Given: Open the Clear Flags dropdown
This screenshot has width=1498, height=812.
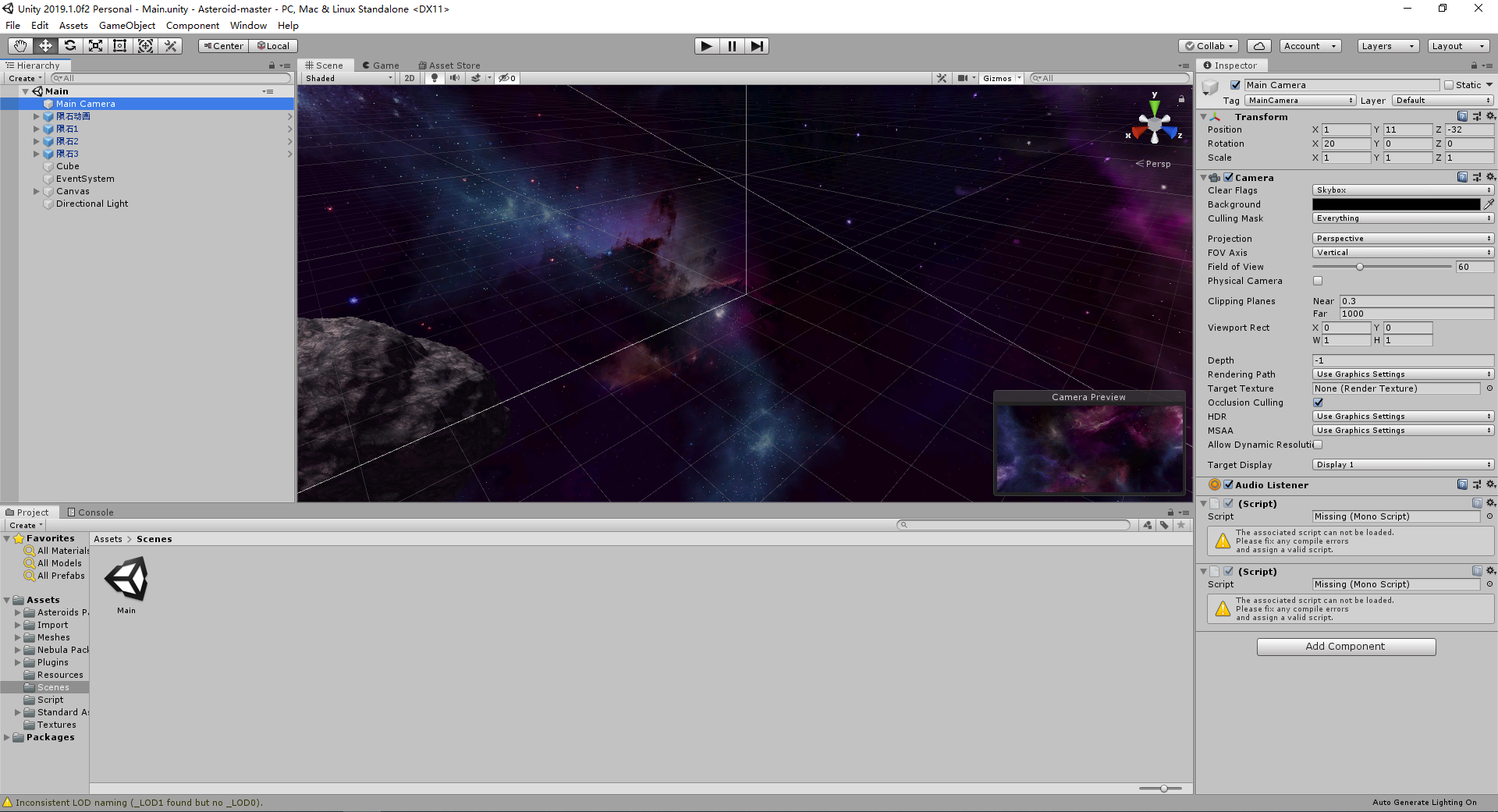Looking at the screenshot, I should click(x=1402, y=190).
